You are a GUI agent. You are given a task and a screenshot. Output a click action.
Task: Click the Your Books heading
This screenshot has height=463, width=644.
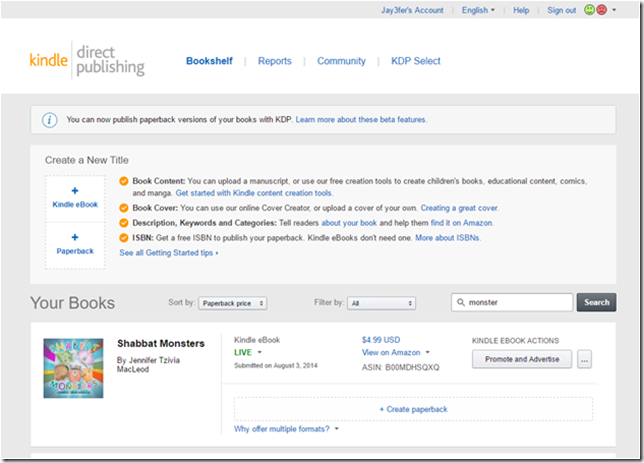[x=73, y=303]
